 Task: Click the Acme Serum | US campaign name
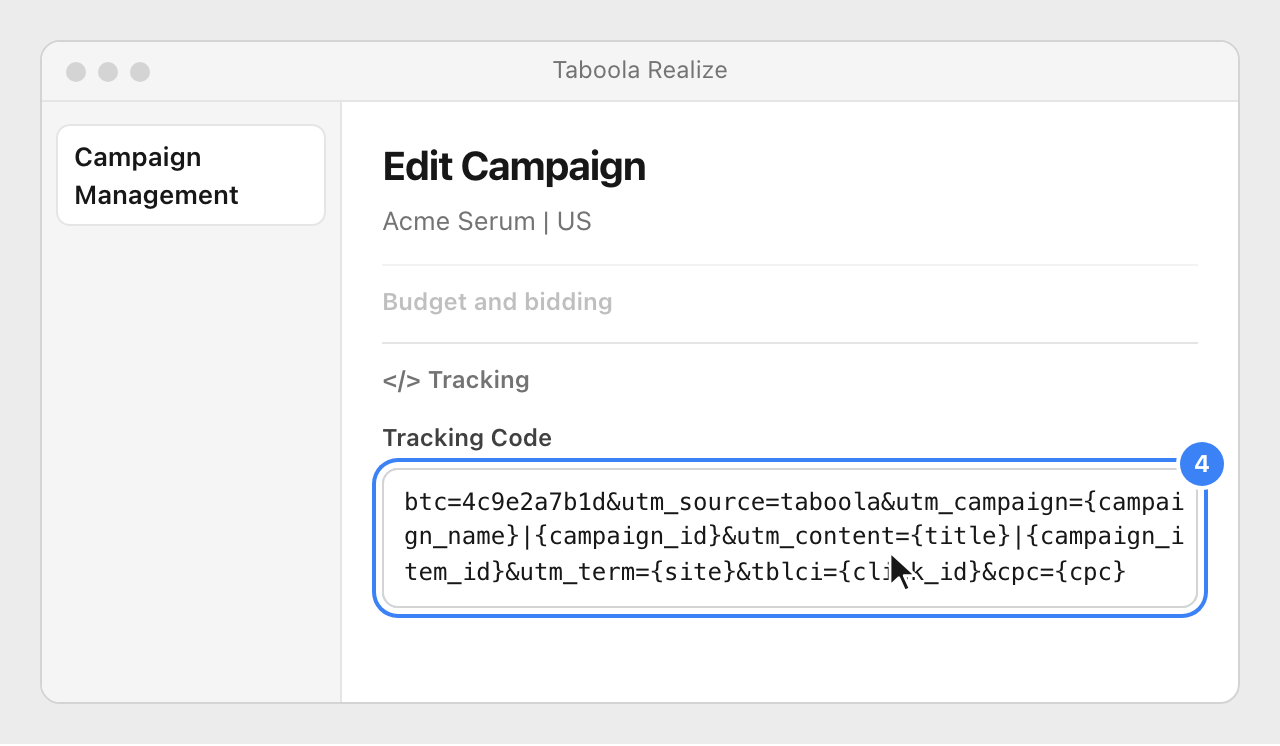click(x=487, y=221)
